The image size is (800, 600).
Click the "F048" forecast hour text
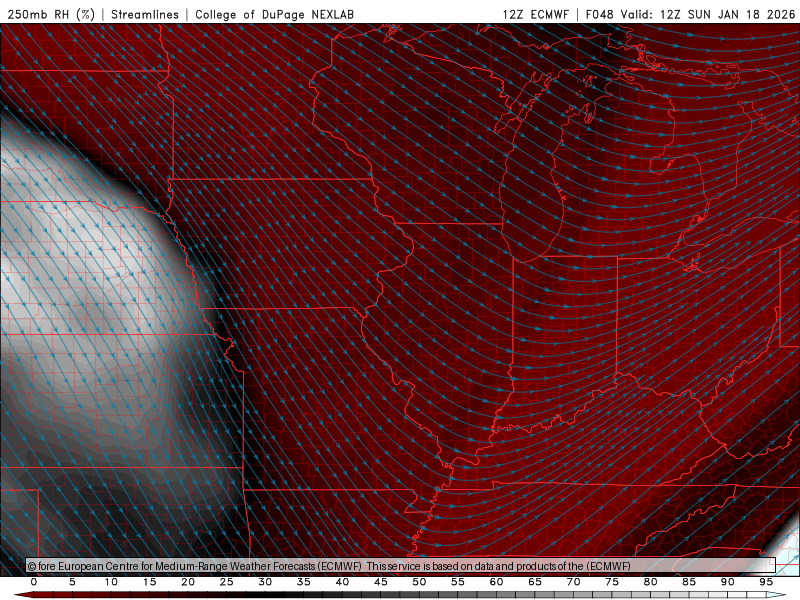[x=599, y=14]
